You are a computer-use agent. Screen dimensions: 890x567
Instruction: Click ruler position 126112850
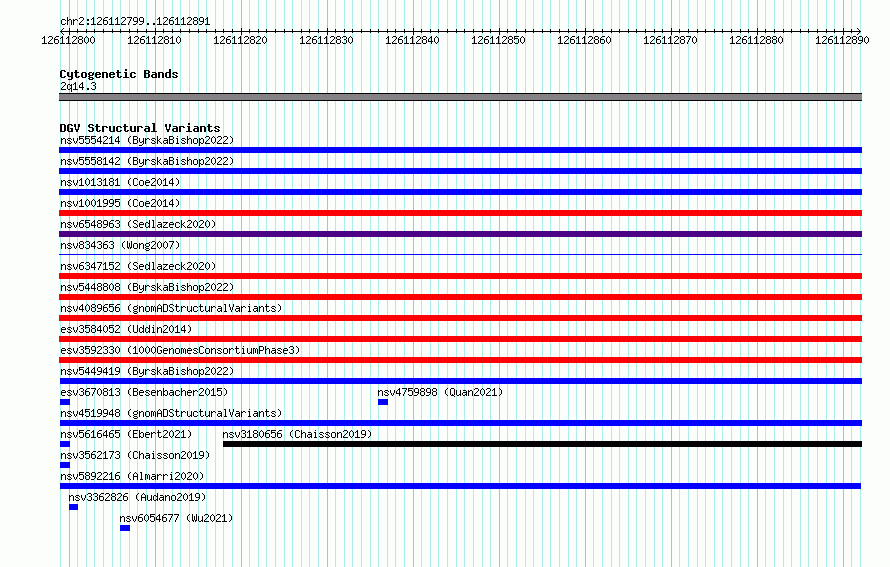[x=498, y=40]
